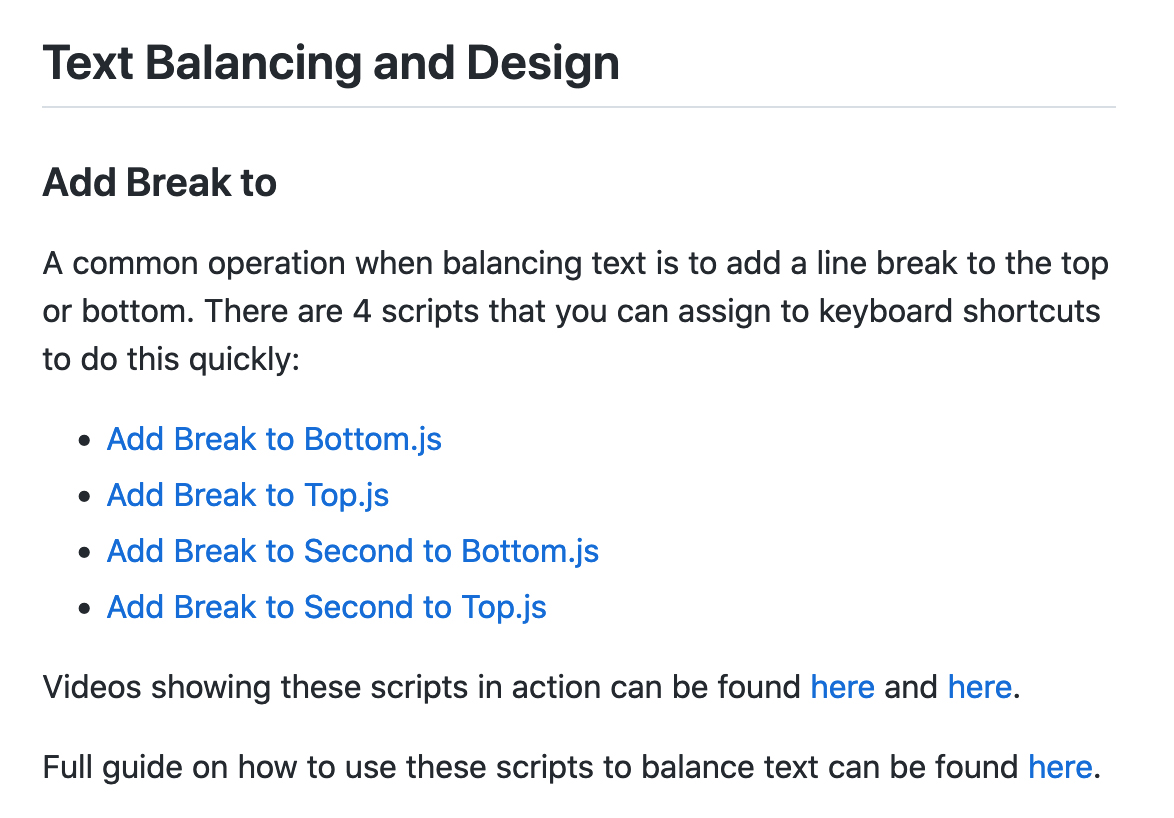Click the "Text Balancing and Design" heading
The height and width of the screenshot is (818, 1174).
click(x=331, y=64)
